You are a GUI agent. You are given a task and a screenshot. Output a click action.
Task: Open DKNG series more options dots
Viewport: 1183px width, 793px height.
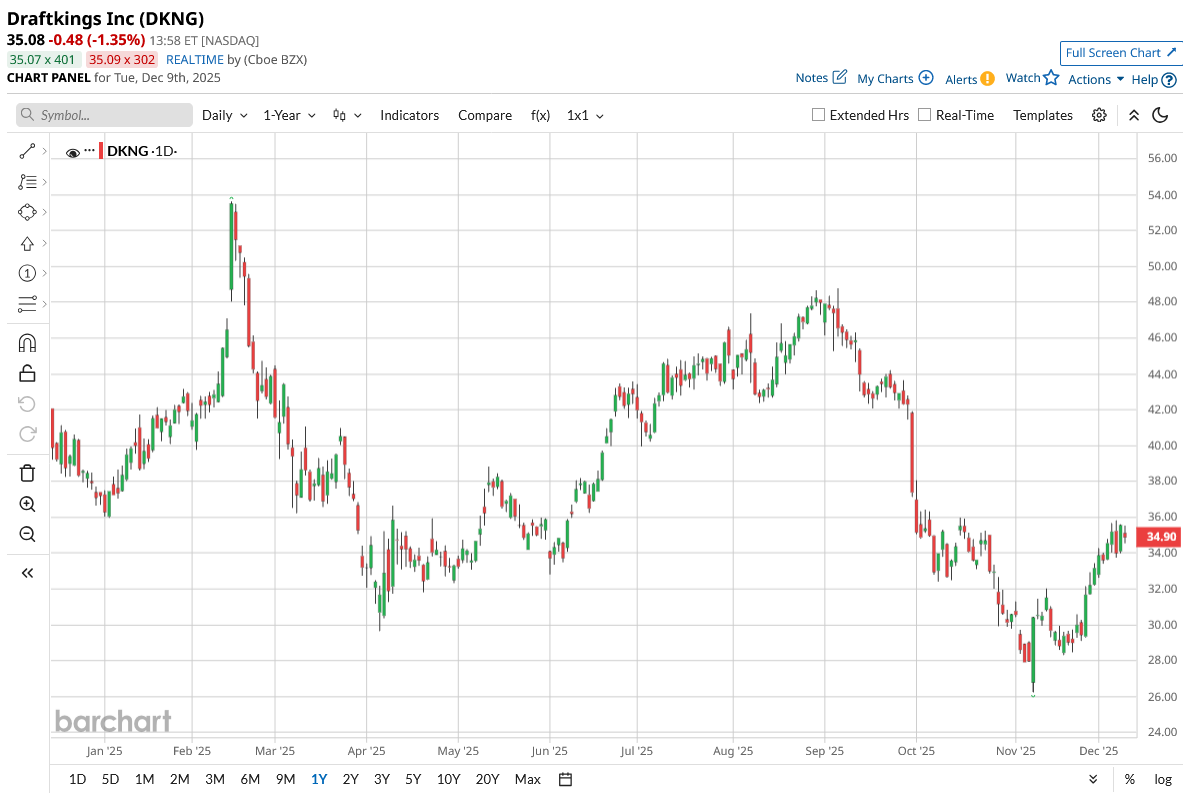89,150
